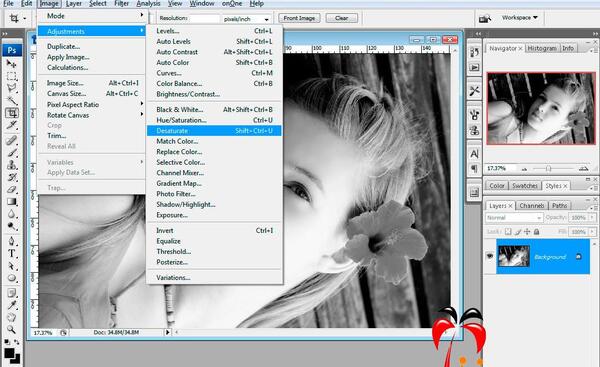Image resolution: width=600 pixels, height=367 pixels.
Task: Open the Fill slider arrow
Action: coord(592,232)
